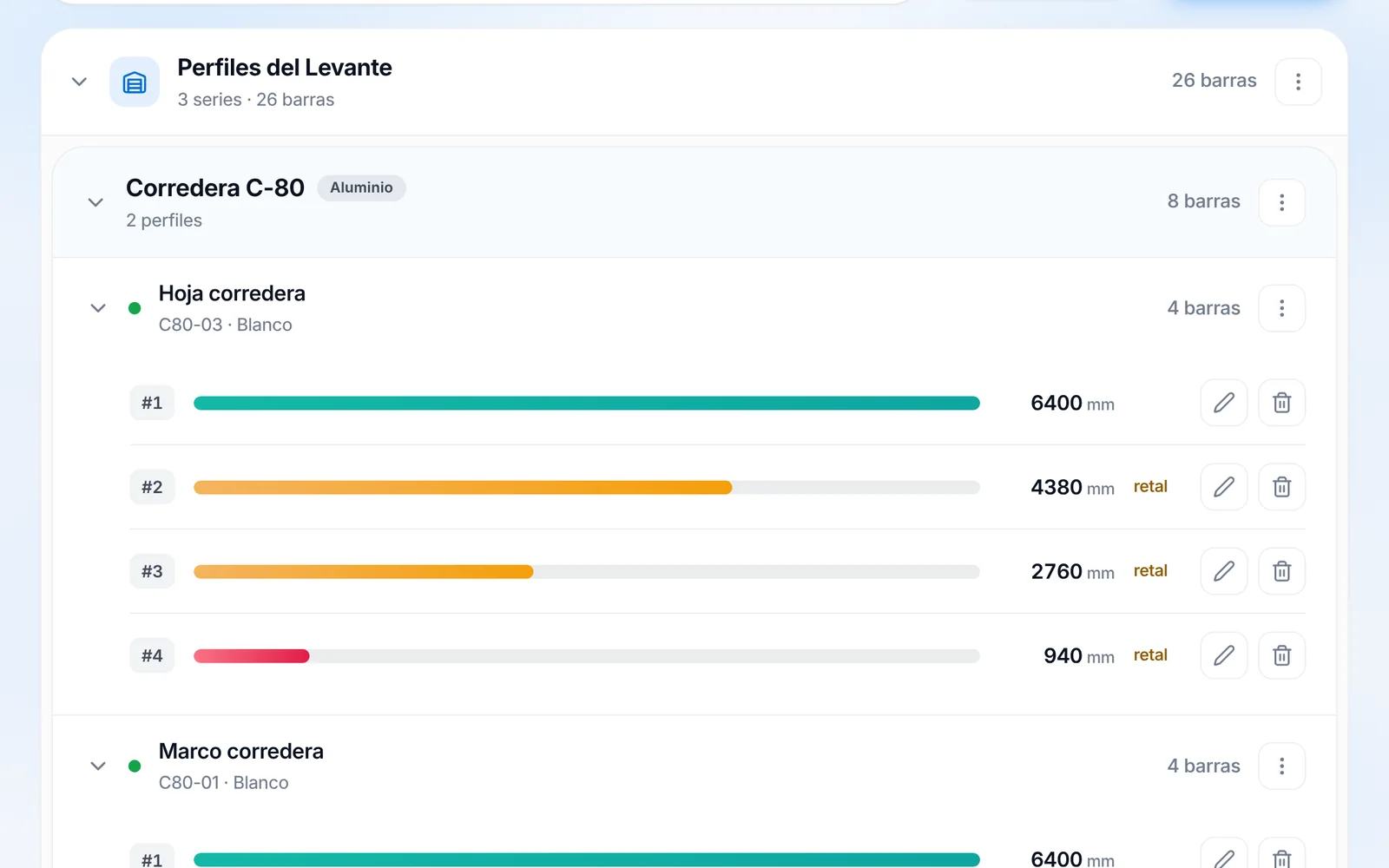The height and width of the screenshot is (868, 1389).
Task: Click the 8 barras count
Action: (1203, 201)
